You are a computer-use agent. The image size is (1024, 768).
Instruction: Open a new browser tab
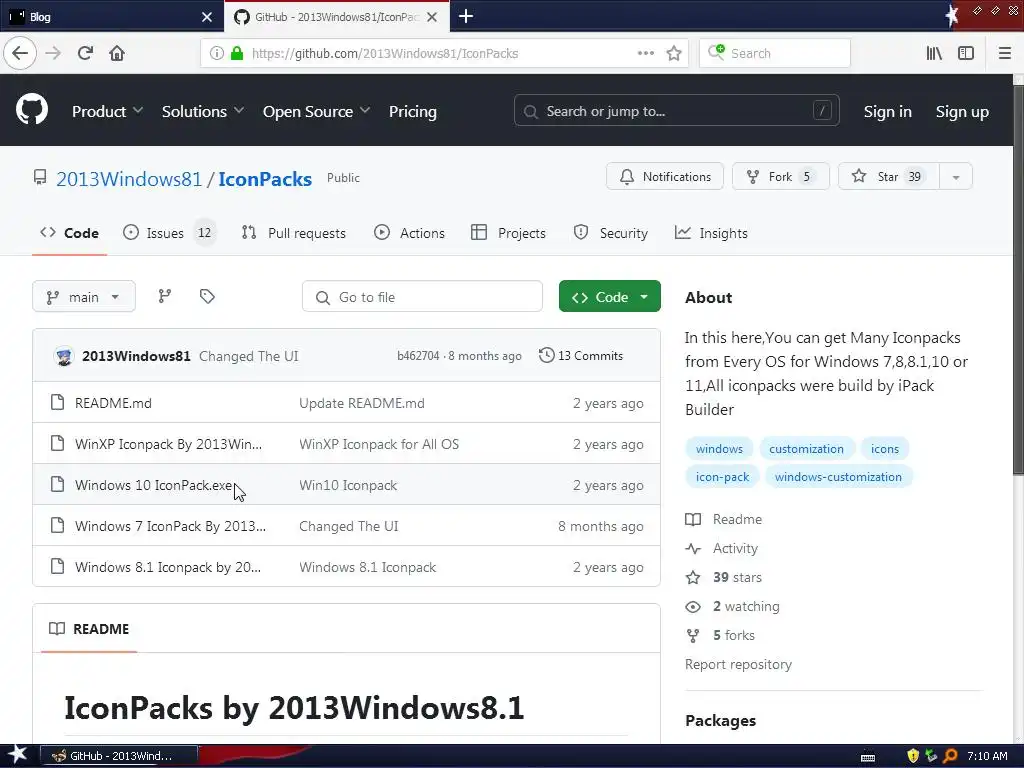coord(466,16)
